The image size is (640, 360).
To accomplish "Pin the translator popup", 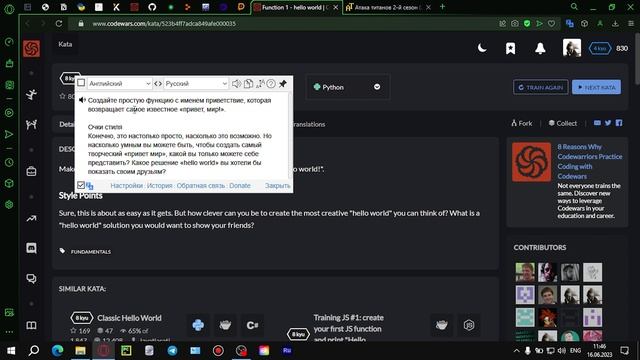I will pos(282,83).
